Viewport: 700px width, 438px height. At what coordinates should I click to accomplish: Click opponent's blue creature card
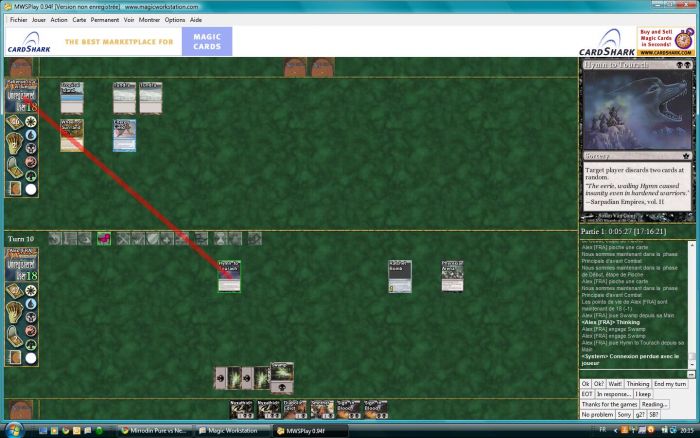(125, 135)
